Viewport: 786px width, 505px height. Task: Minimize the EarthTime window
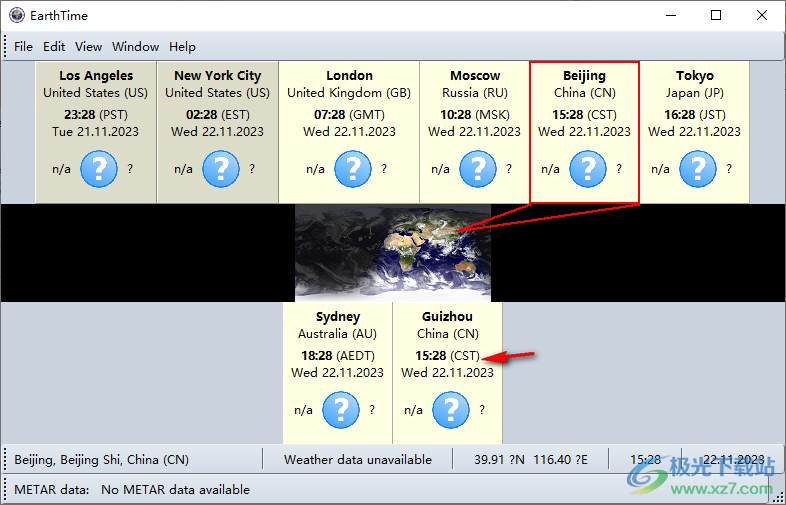[x=671, y=16]
